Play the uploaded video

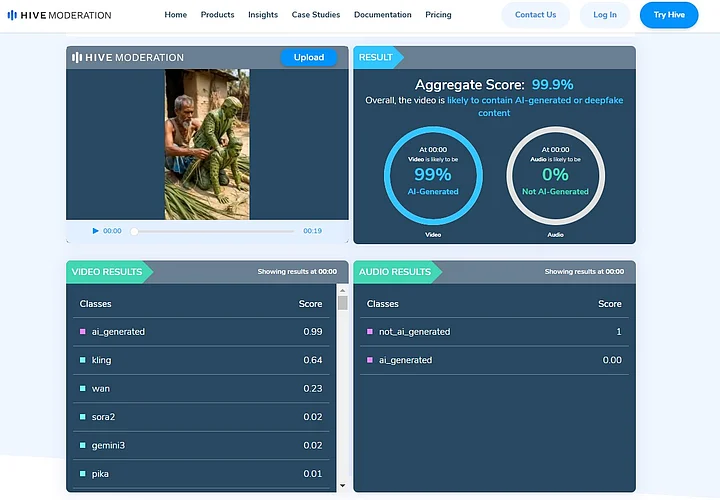(96, 231)
